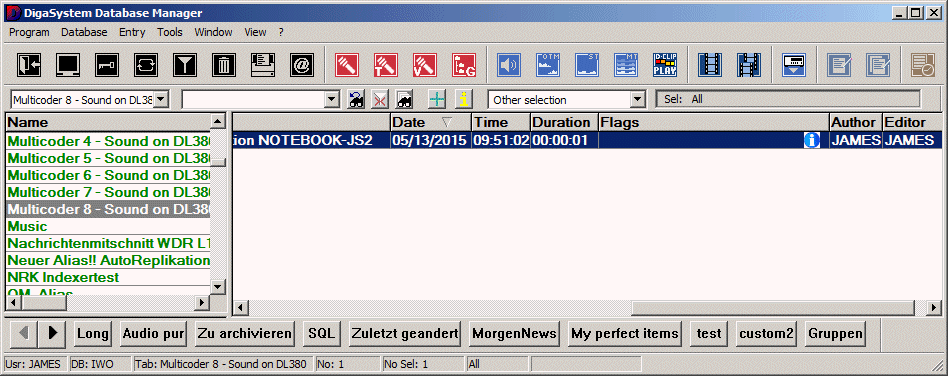This screenshot has width=948, height=376.
Task: Click the D-CLIP PLAY icon
Action: click(665, 65)
